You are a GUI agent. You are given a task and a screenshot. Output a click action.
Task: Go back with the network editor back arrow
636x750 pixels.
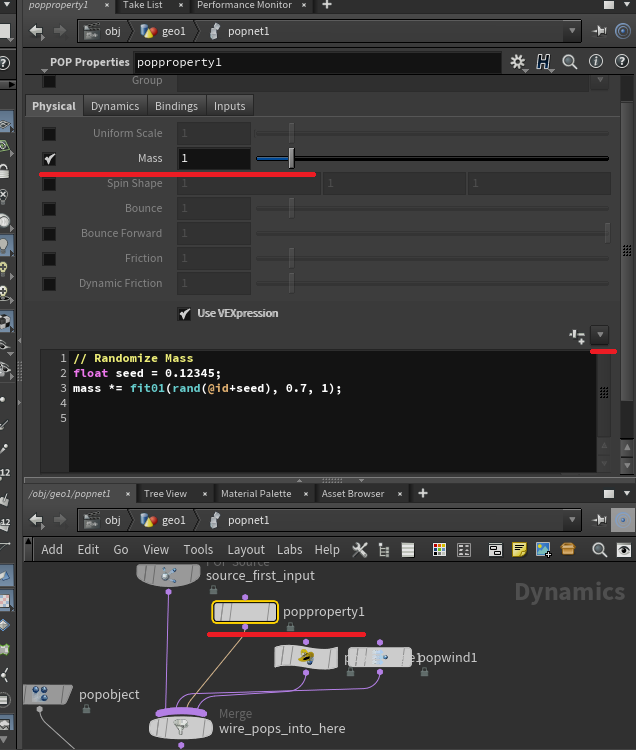click(36, 520)
